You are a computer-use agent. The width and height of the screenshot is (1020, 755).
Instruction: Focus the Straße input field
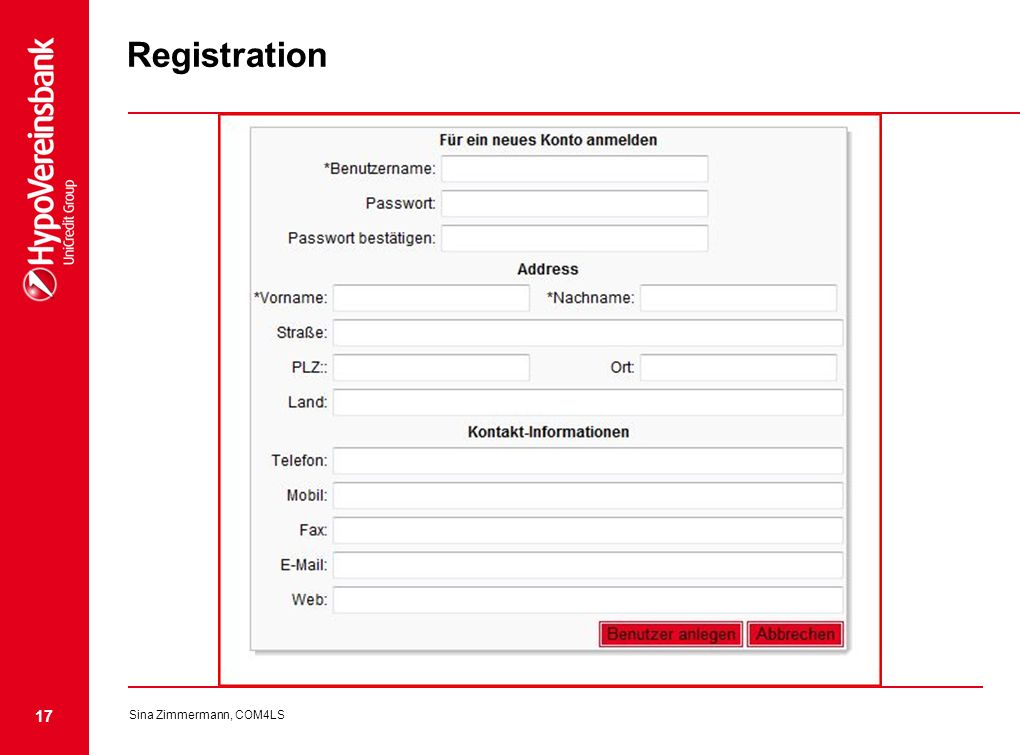(588, 333)
